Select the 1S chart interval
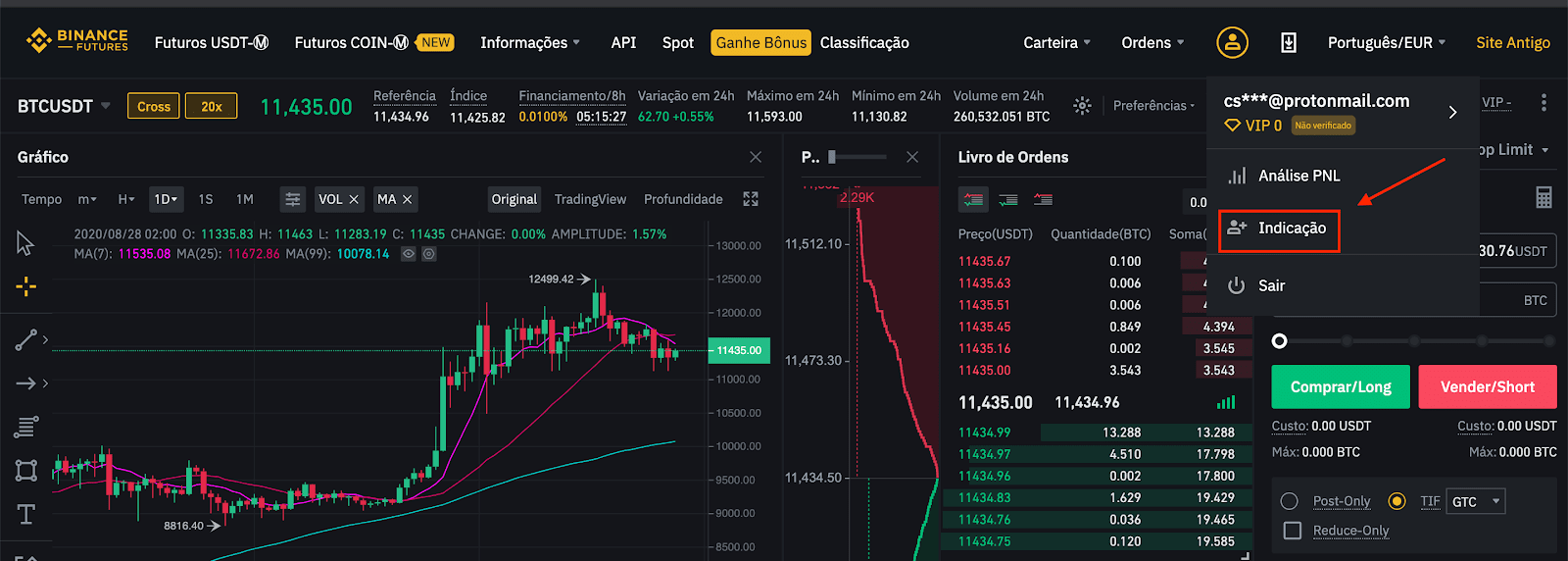The height and width of the screenshot is (561, 1568). tap(206, 199)
